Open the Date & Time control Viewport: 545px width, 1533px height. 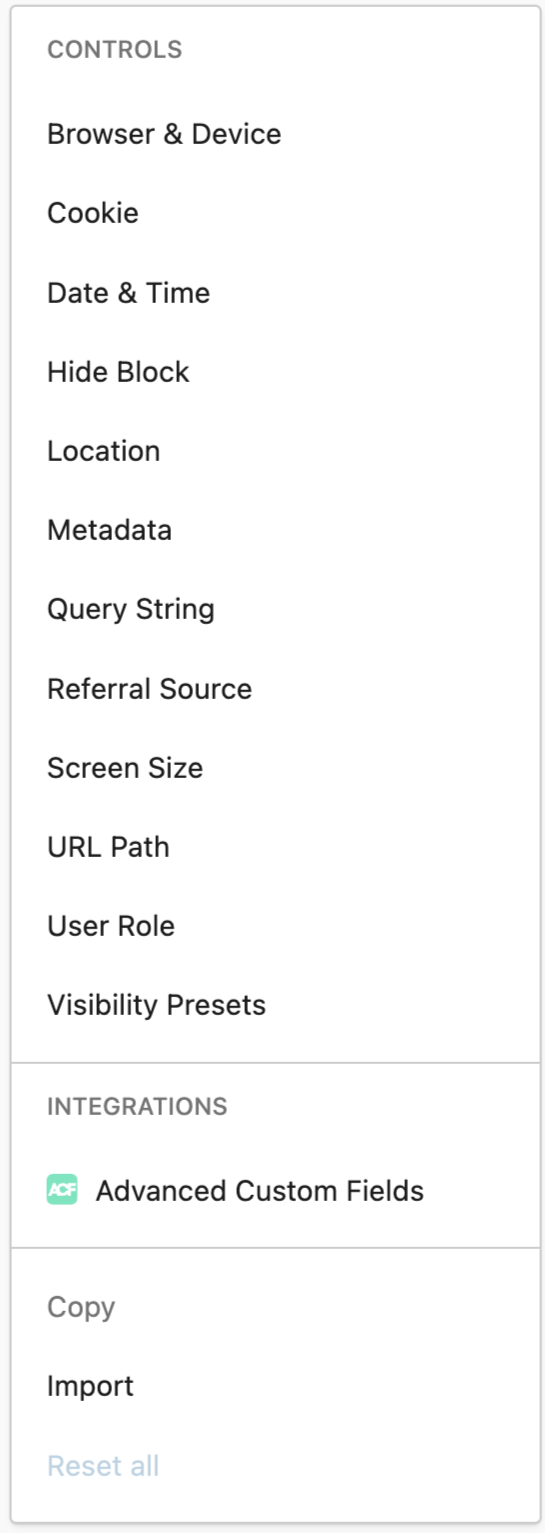pos(275,293)
